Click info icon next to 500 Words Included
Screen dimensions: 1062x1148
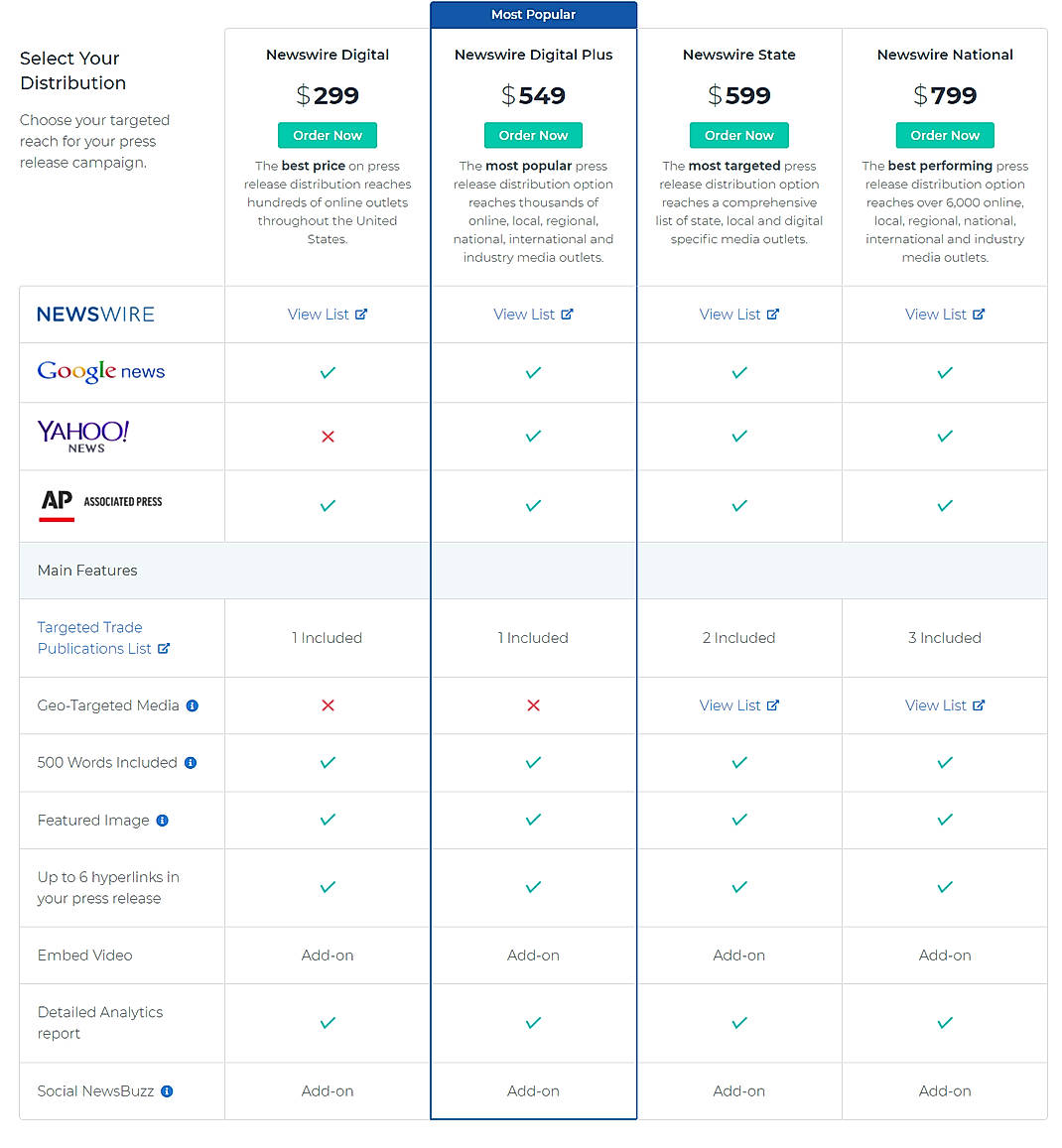191,763
